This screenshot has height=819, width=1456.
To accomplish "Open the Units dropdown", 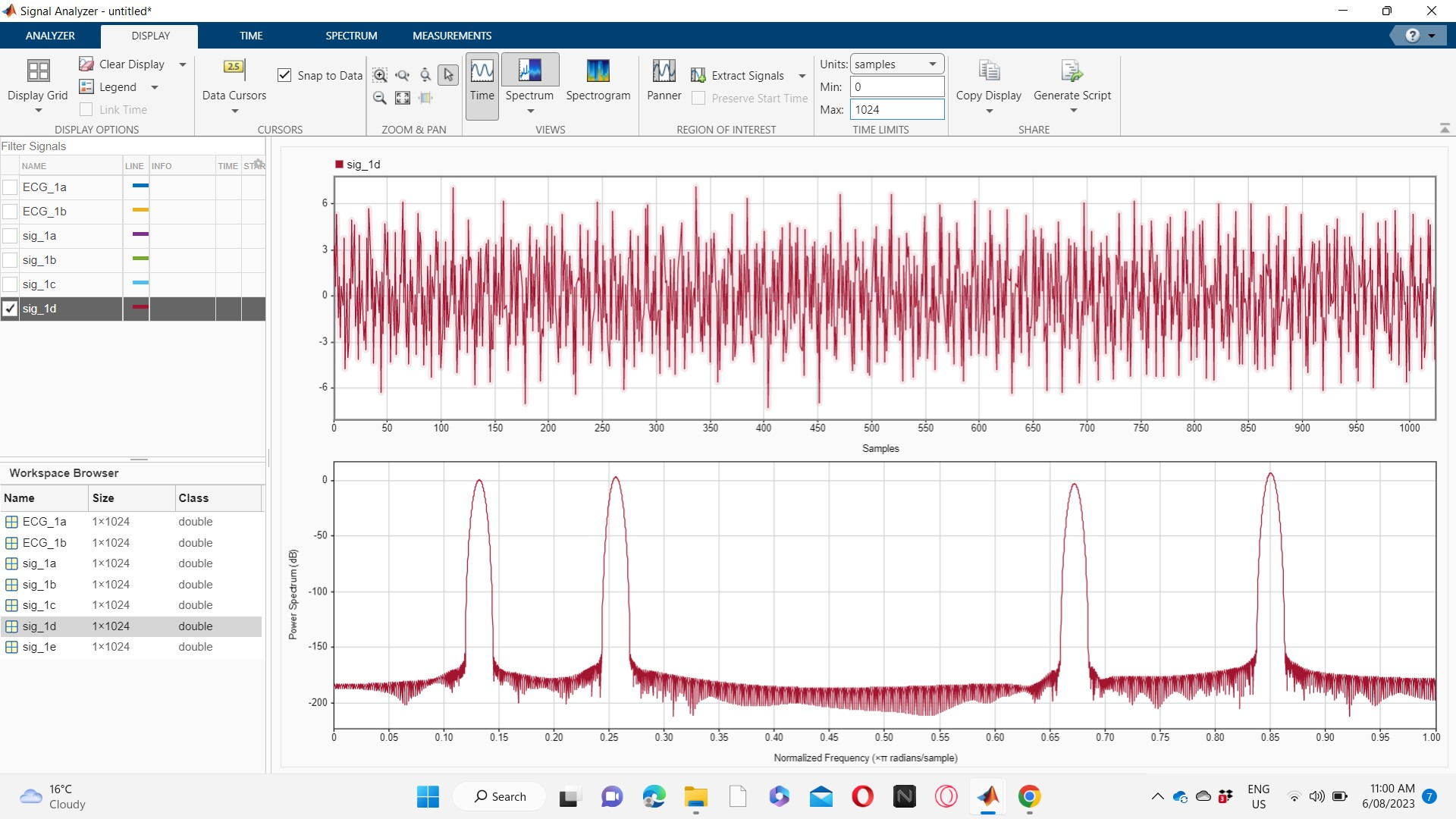I will tap(932, 64).
